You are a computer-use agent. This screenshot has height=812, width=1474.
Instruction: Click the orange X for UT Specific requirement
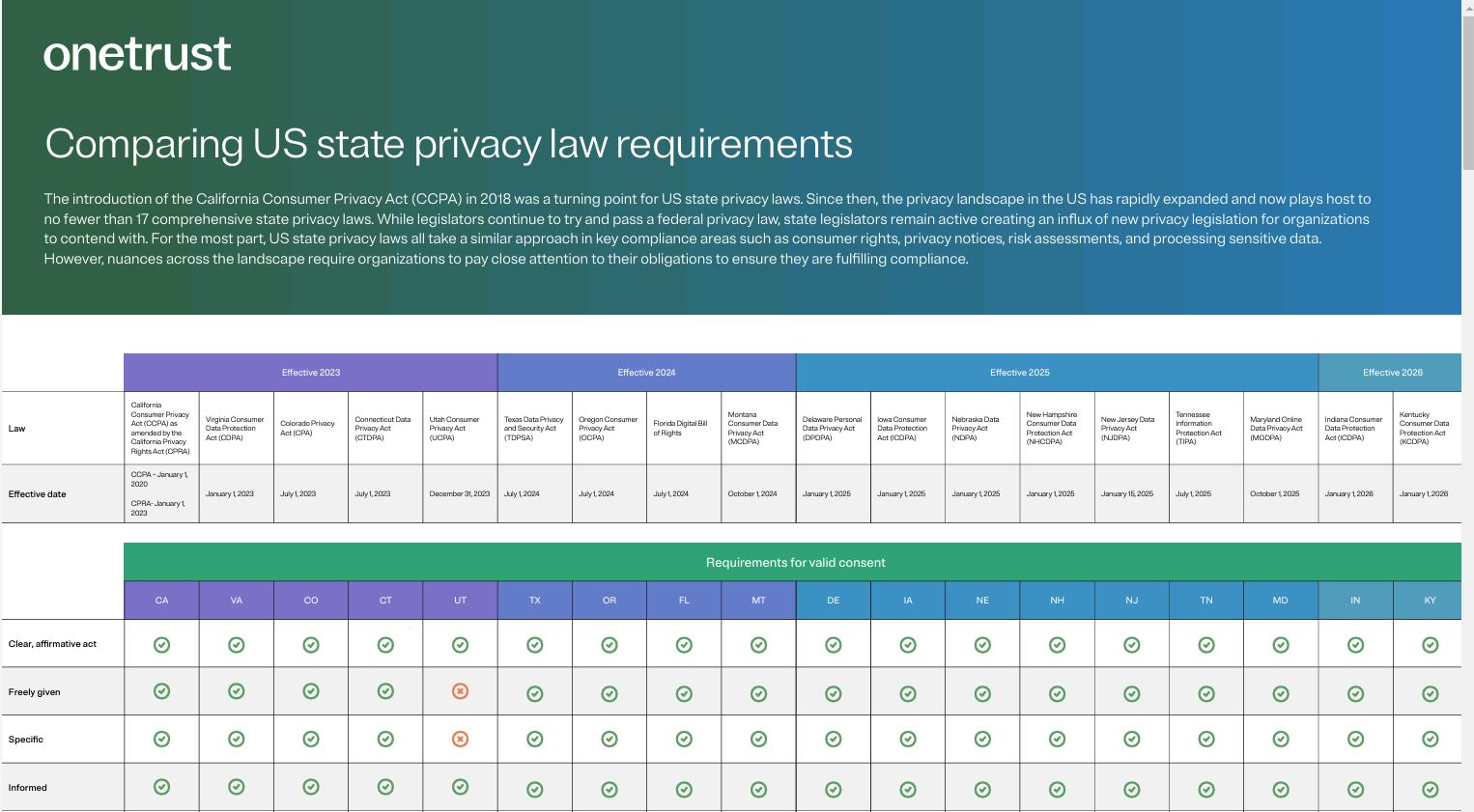pos(460,739)
